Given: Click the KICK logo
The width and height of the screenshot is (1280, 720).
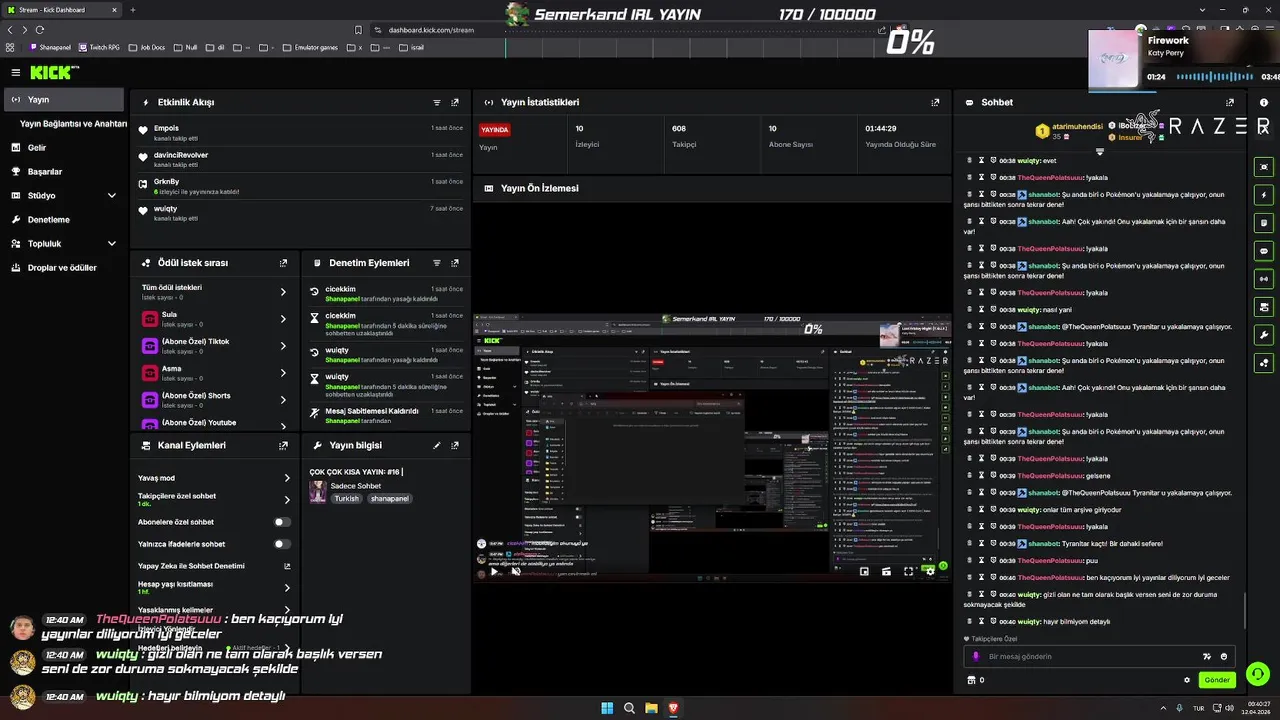Looking at the screenshot, I should [x=52, y=72].
